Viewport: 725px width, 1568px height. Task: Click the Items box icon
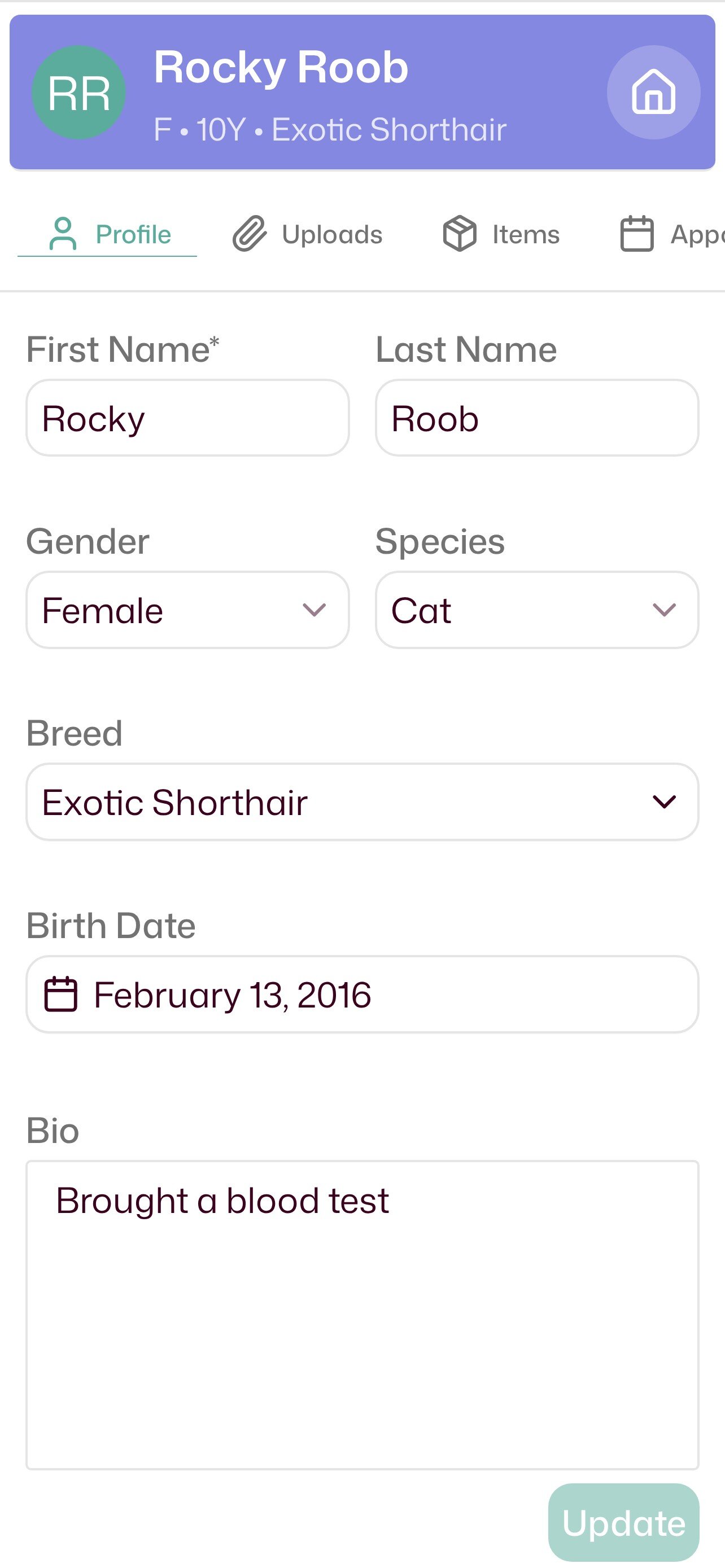(x=459, y=234)
